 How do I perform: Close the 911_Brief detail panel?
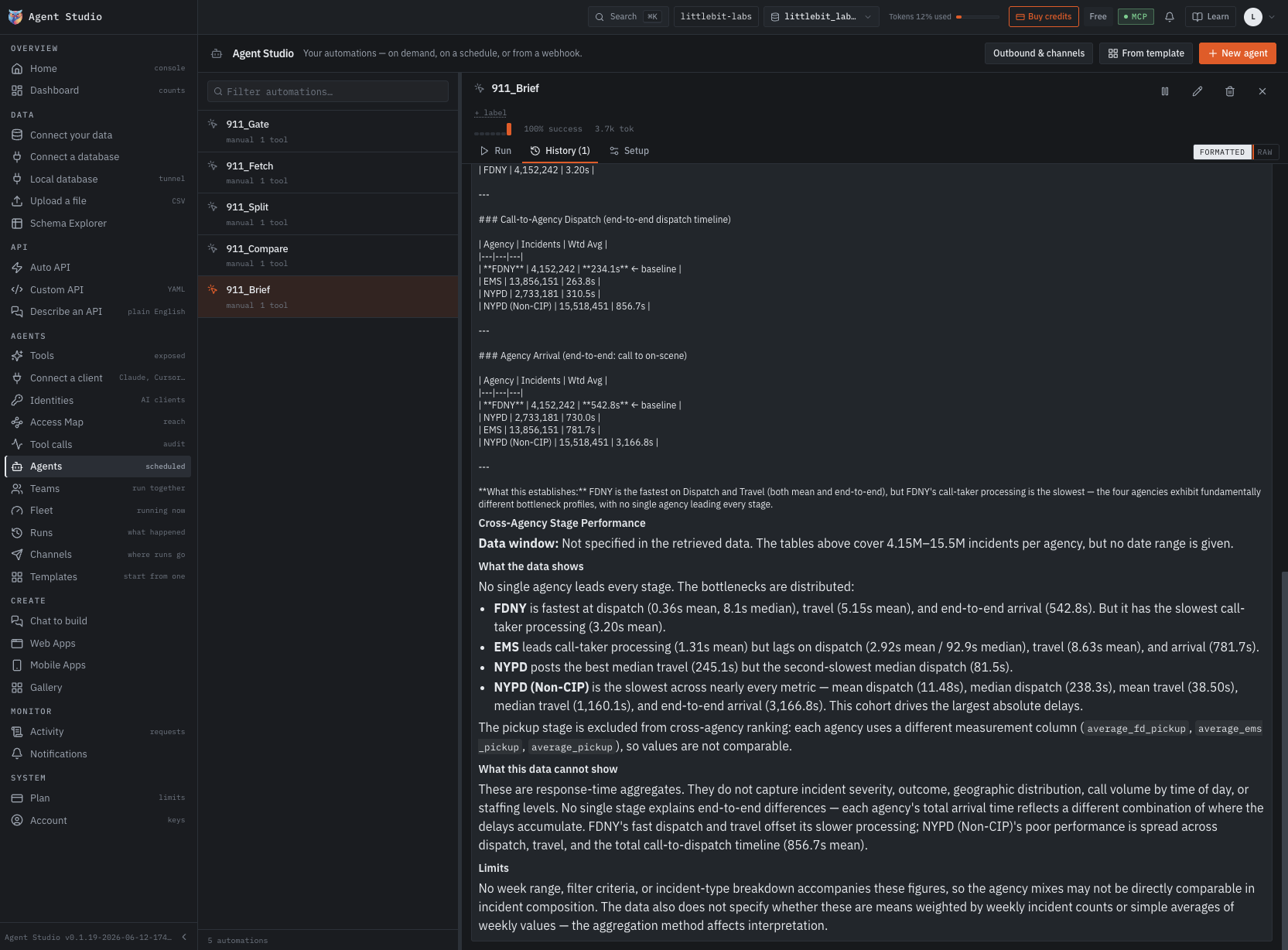1262,91
